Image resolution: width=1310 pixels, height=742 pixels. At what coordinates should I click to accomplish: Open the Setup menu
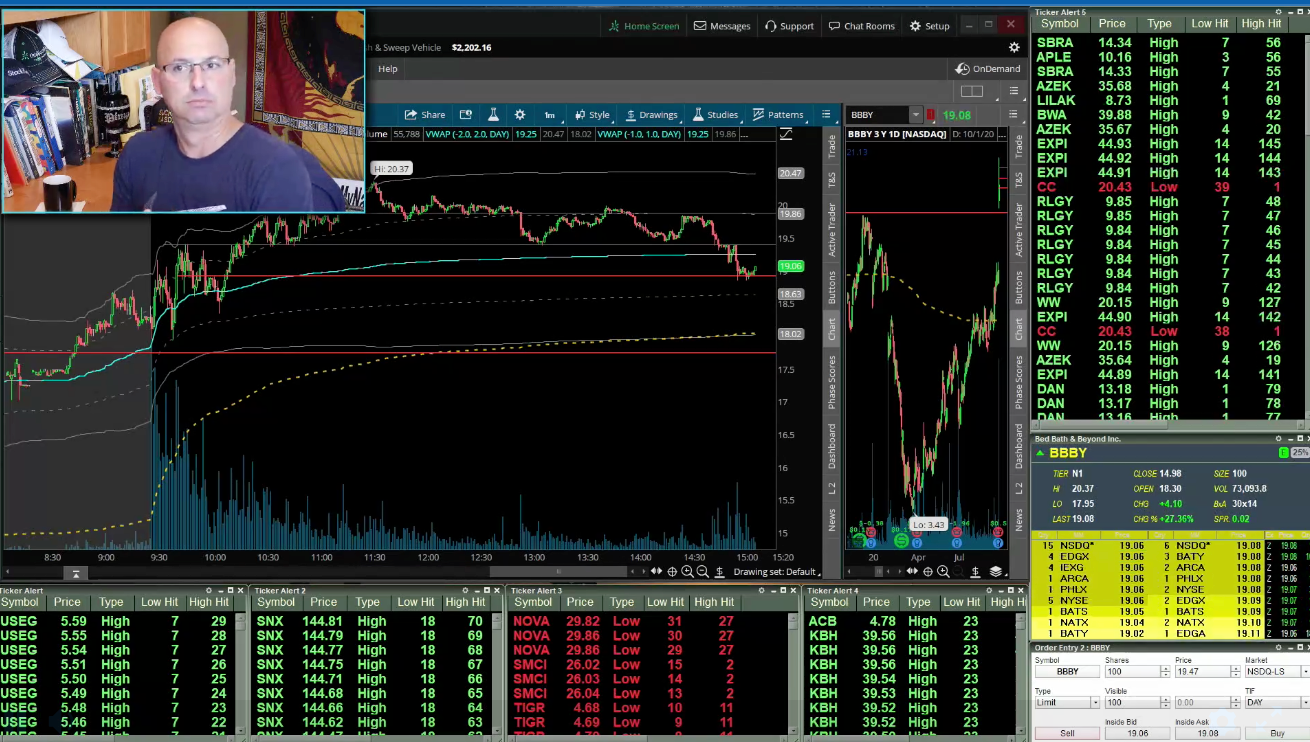pyautogui.click(x=930, y=26)
